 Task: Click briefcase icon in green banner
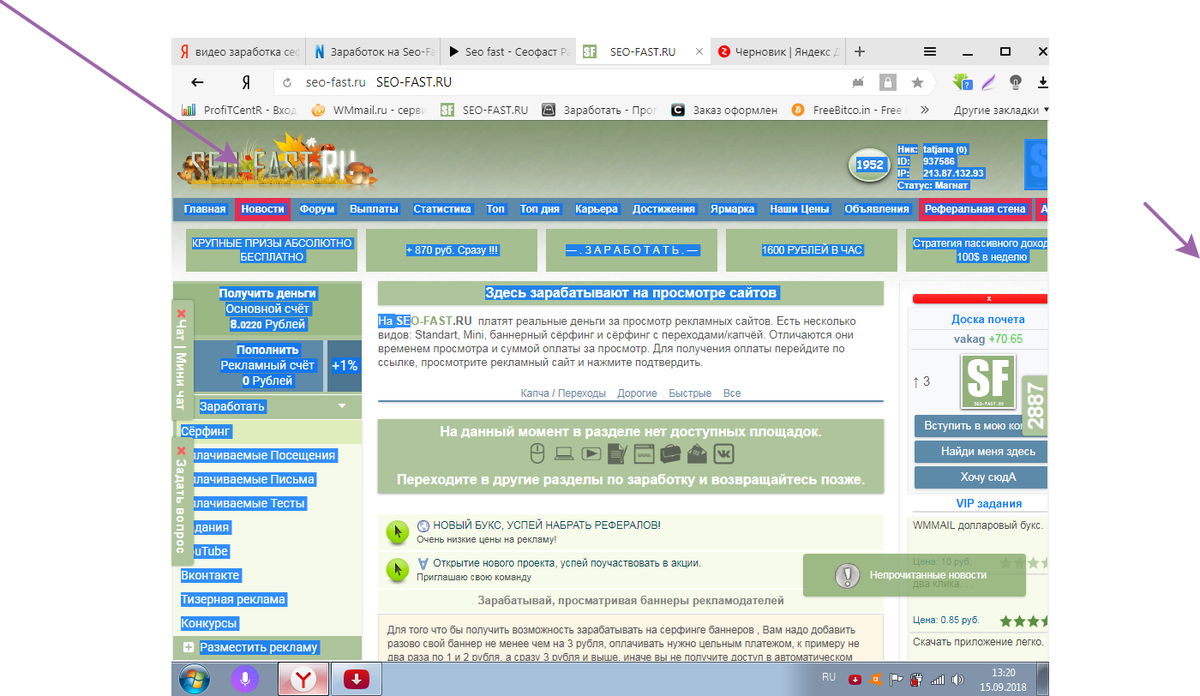[x=670, y=454]
